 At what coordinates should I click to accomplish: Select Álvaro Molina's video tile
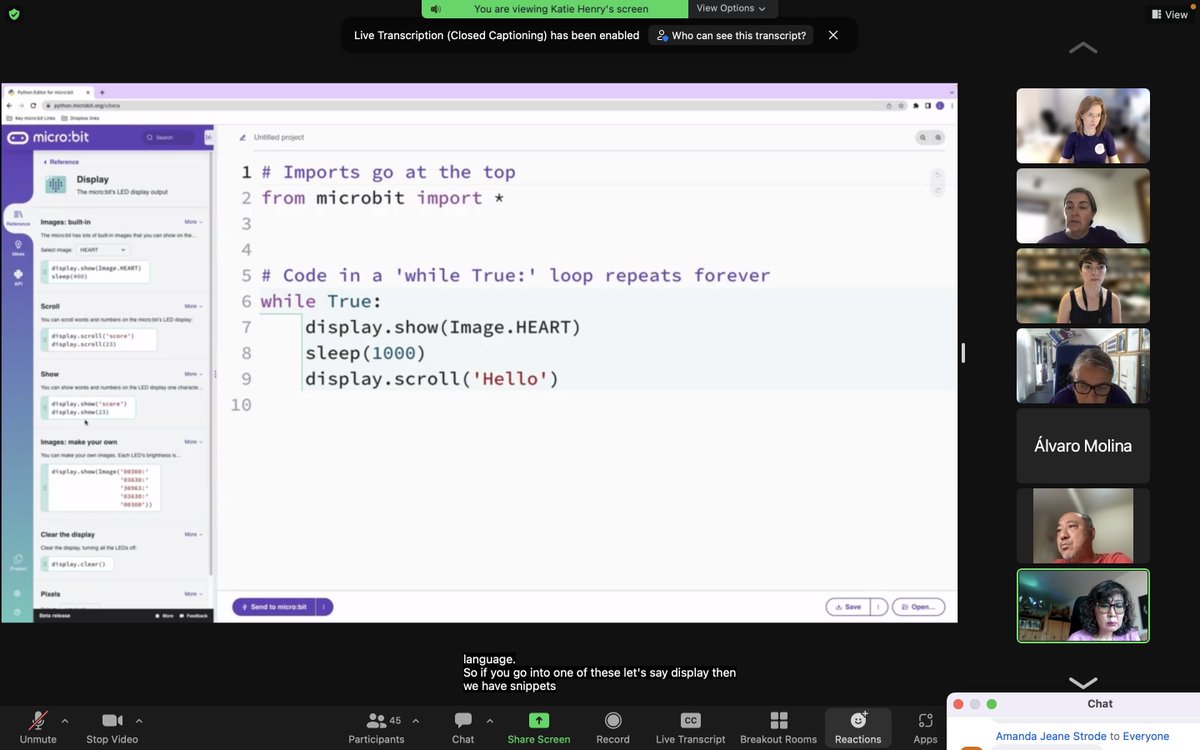(1083, 446)
